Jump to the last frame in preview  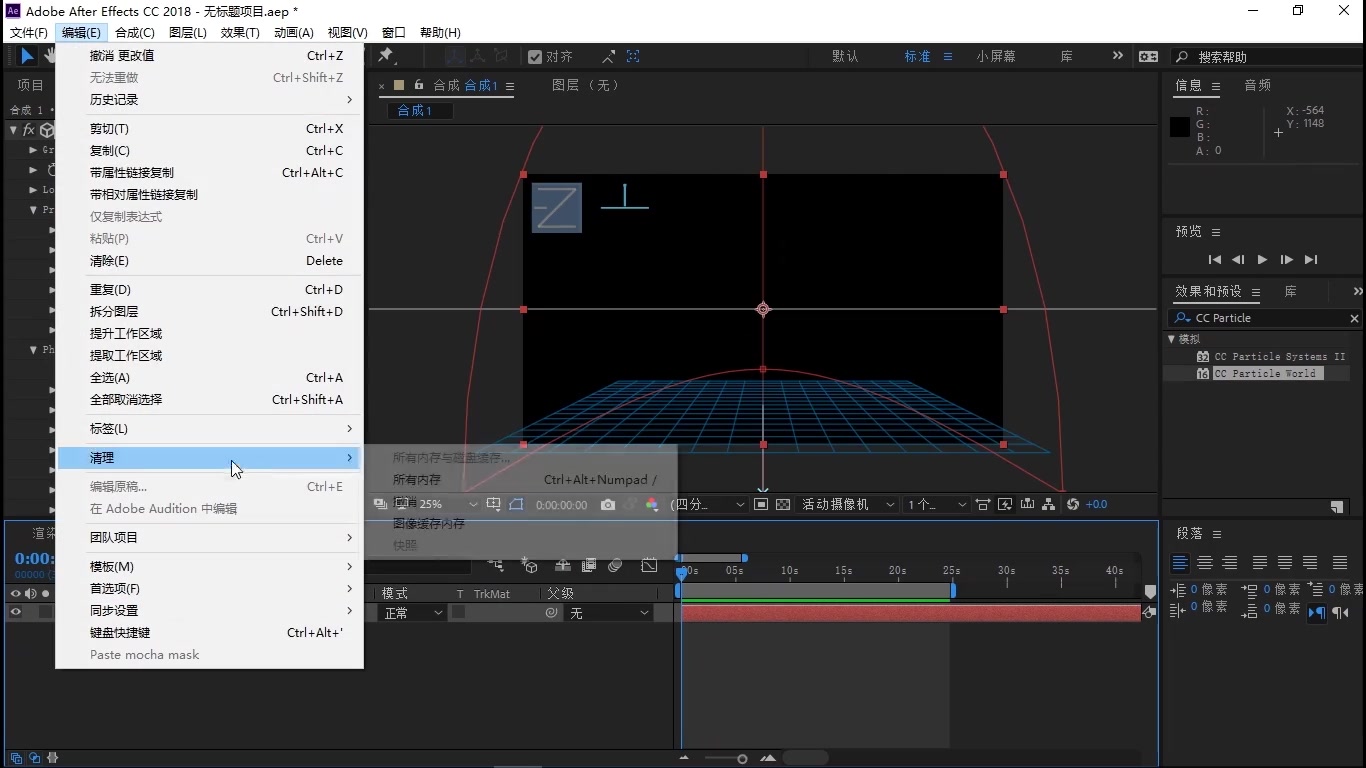pos(1311,260)
